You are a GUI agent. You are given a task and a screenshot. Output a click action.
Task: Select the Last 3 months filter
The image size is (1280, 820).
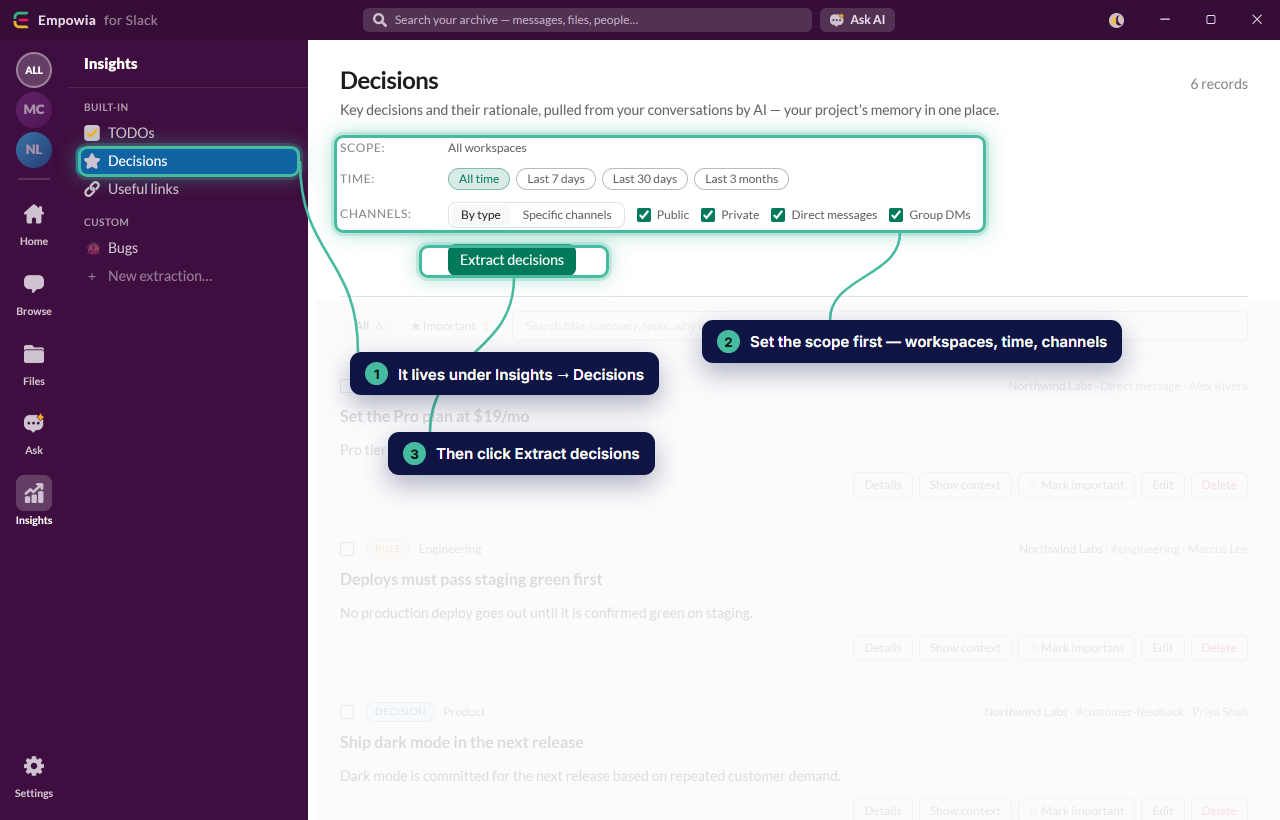coord(741,179)
